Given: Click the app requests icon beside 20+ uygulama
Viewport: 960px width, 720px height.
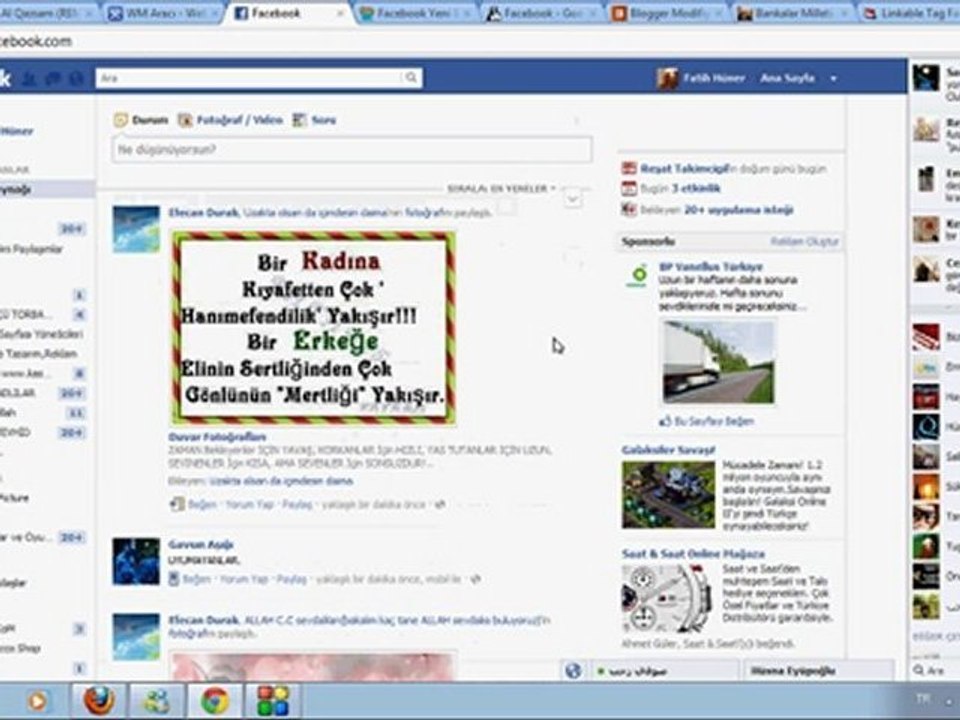Looking at the screenshot, I should pos(629,209).
